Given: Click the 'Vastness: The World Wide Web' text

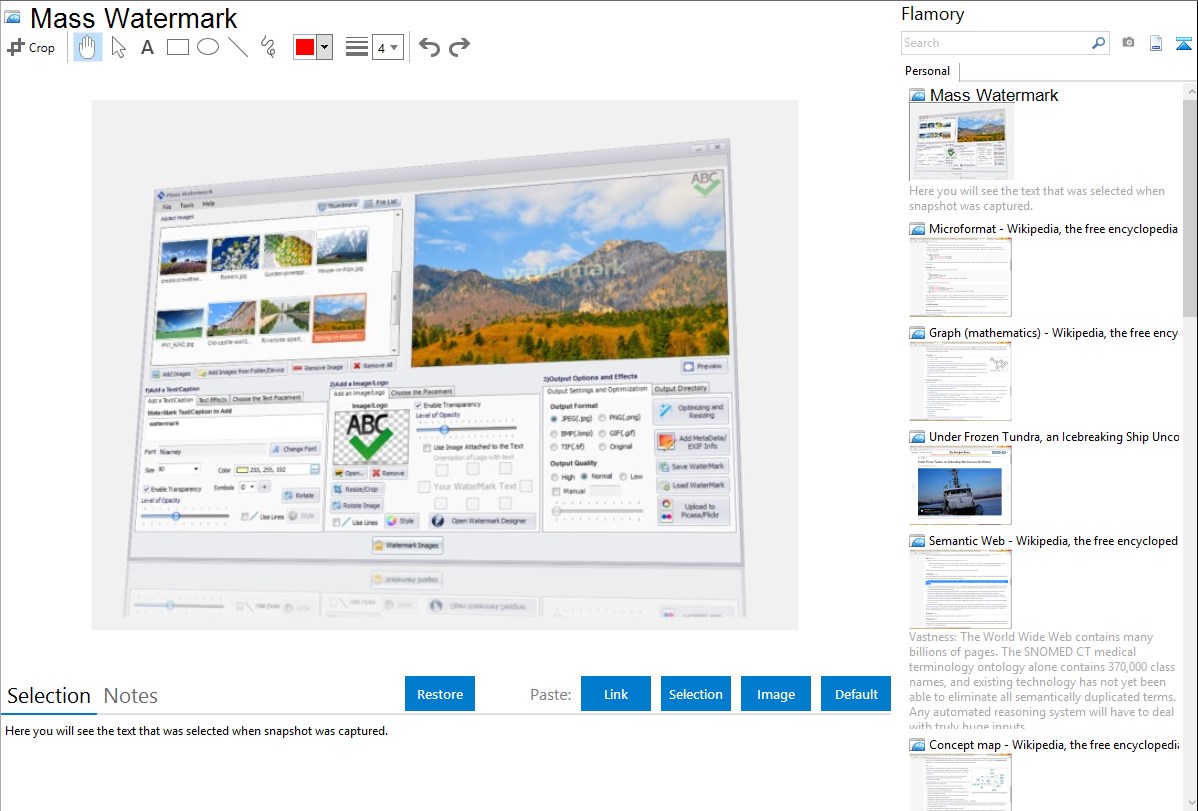Looking at the screenshot, I should [x=1042, y=682].
